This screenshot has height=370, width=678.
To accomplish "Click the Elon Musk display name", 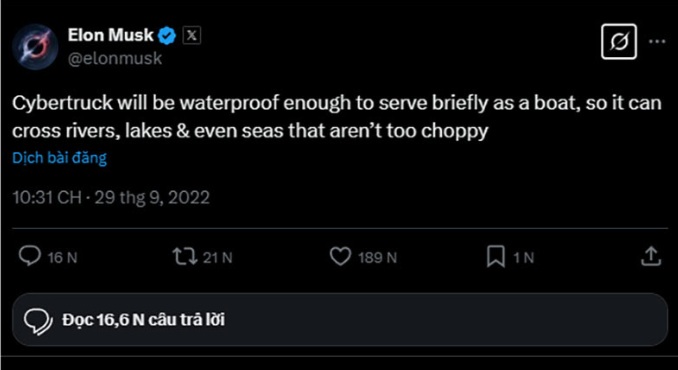I will 111,35.
